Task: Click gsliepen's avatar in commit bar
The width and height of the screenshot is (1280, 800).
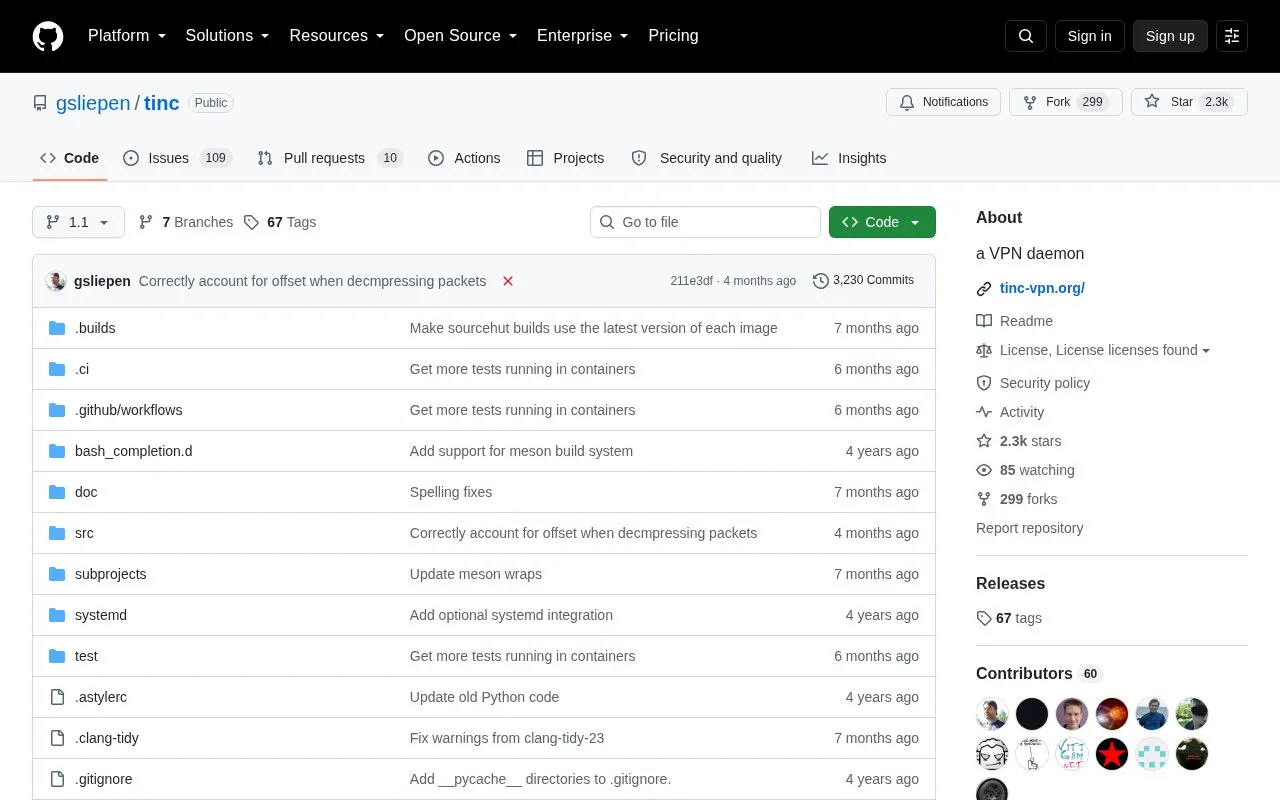Action: tap(56, 281)
